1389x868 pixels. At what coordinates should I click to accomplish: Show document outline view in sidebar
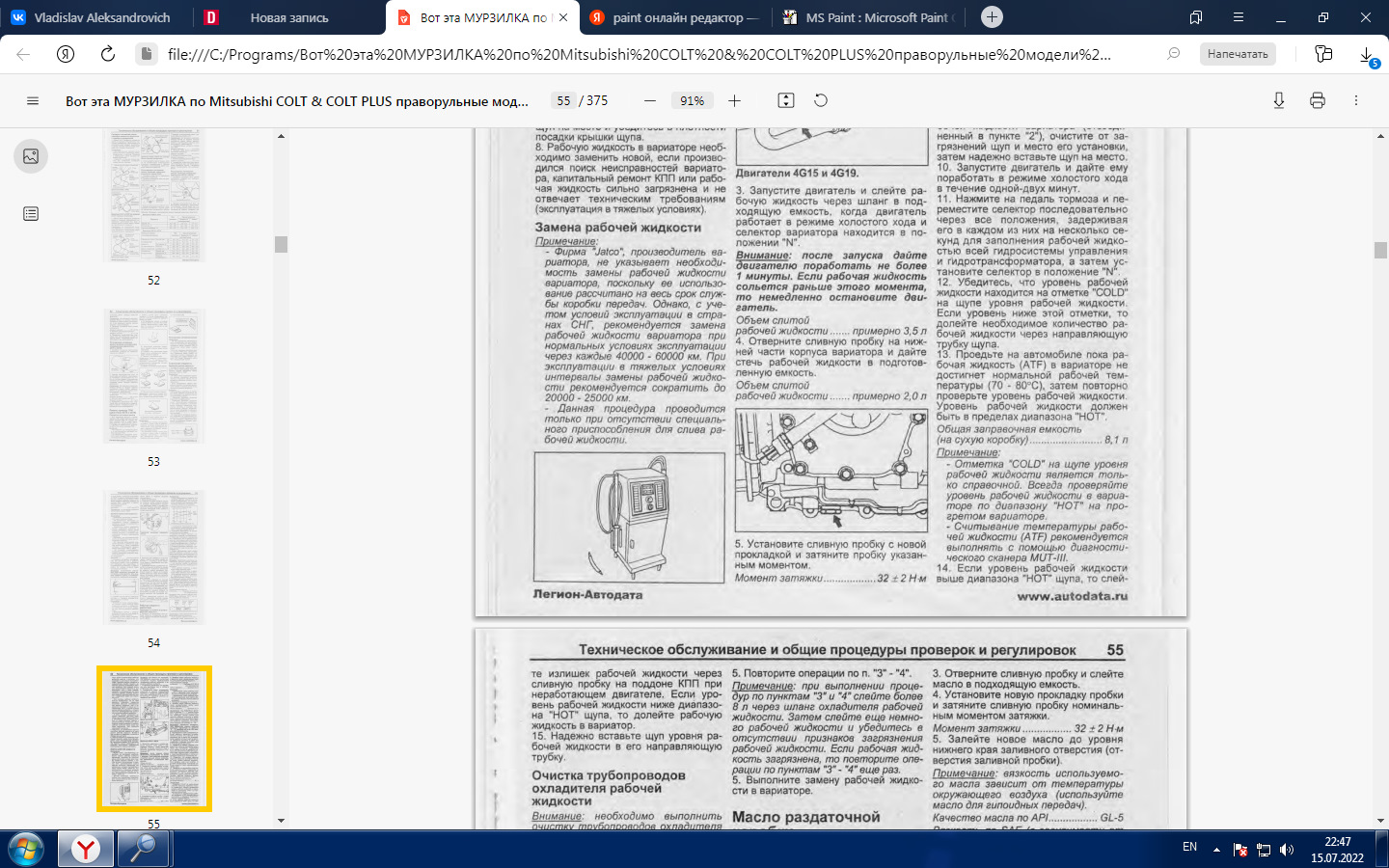pyautogui.click(x=31, y=214)
